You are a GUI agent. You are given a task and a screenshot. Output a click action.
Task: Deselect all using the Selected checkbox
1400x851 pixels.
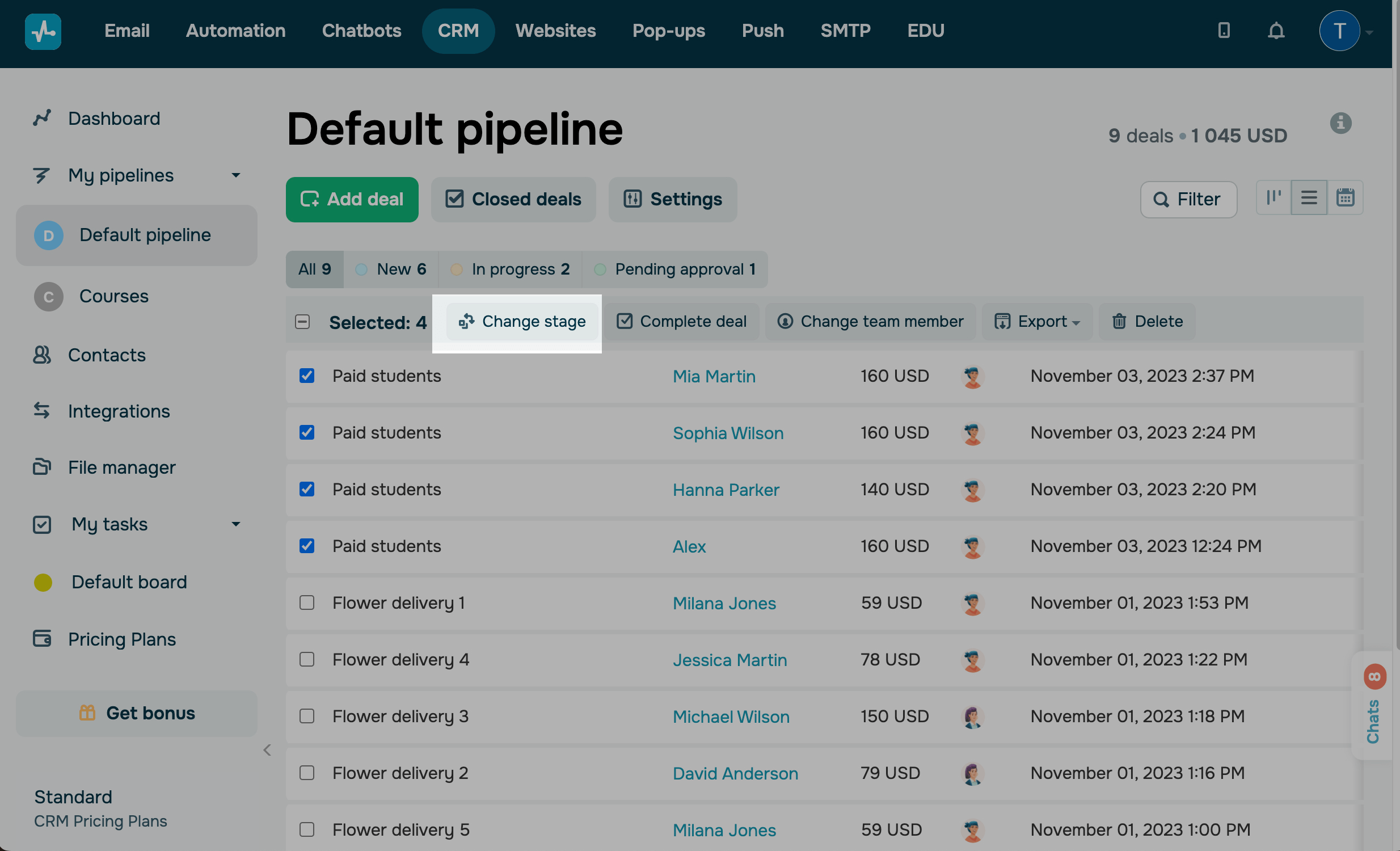coord(302,322)
